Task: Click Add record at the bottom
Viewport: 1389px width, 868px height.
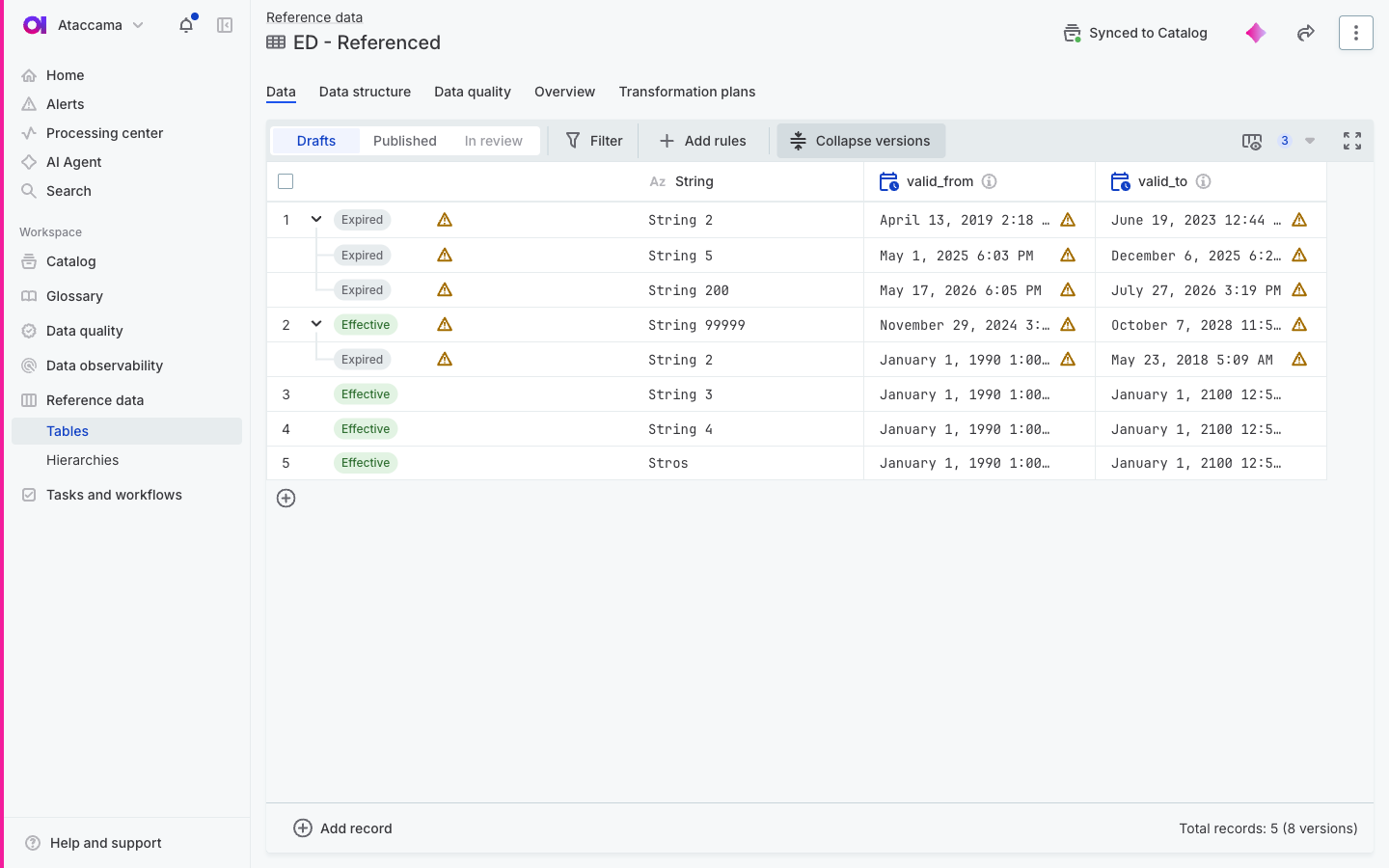Action: click(342, 828)
